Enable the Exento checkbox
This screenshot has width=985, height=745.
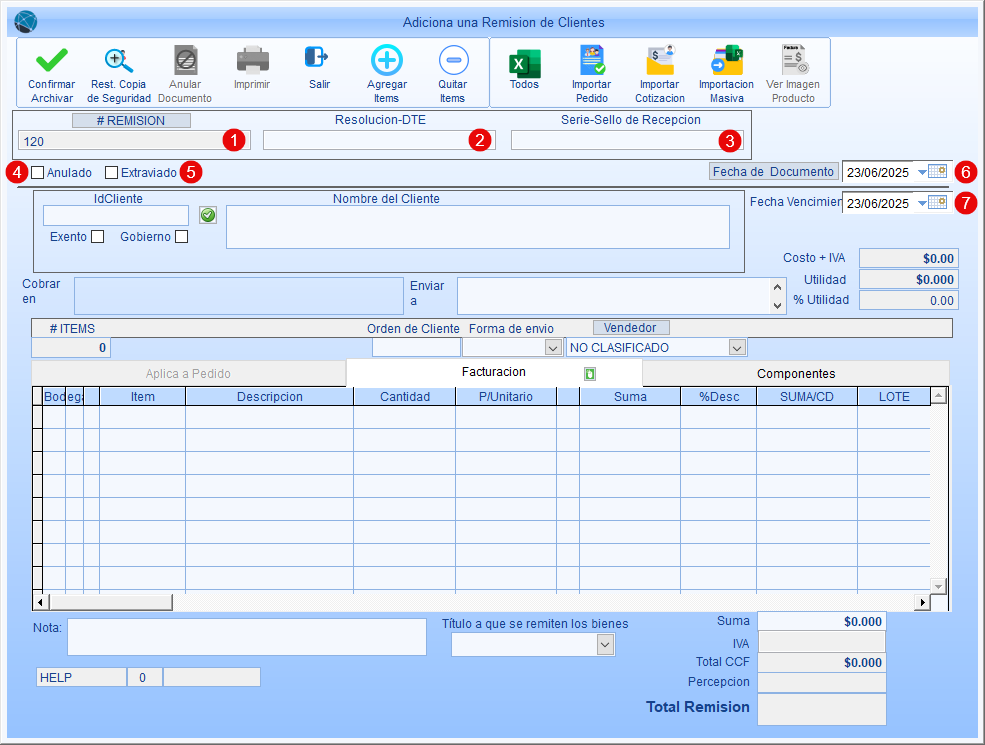click(97, 237)
